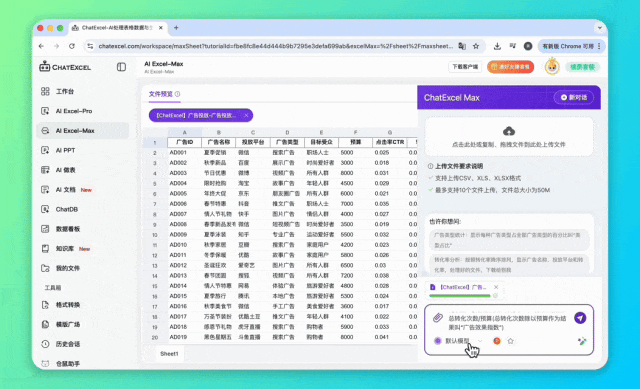Click budget cell 7200

tap(356, 276)
